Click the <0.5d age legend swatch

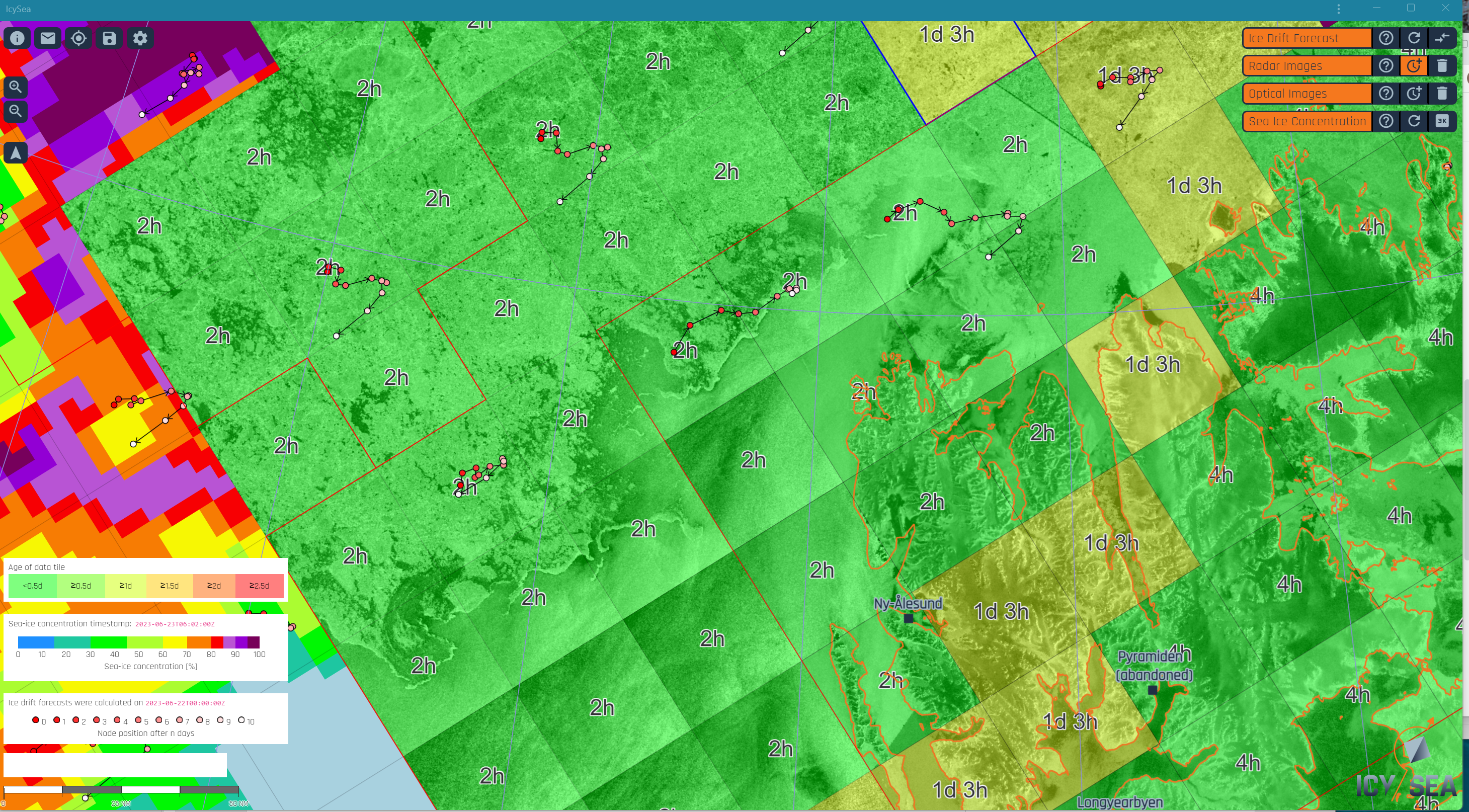(x=33, y=586)
